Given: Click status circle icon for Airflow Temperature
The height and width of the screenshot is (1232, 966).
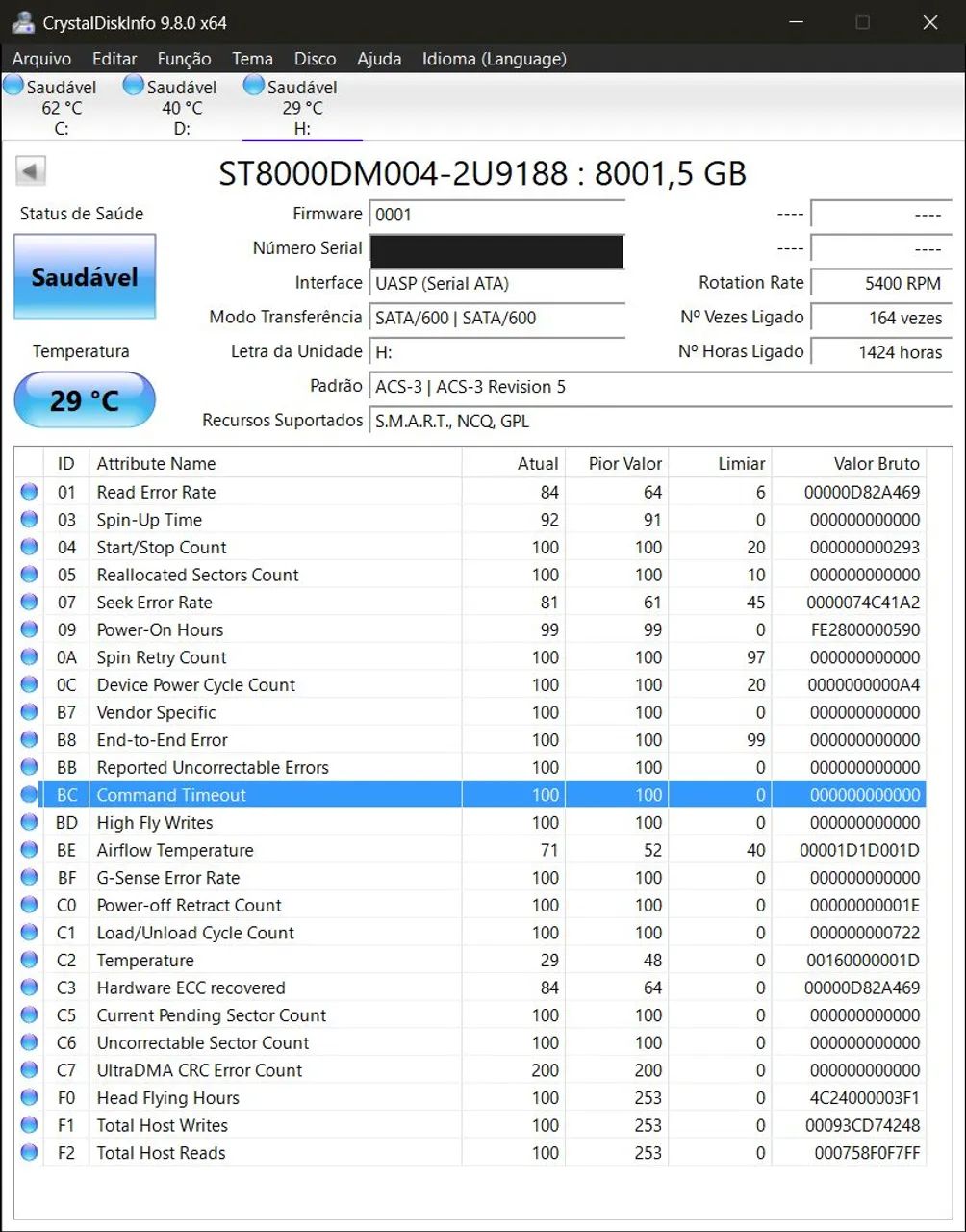Looking at the screenshot, I should pyautogui.click(x=29, y=850).
